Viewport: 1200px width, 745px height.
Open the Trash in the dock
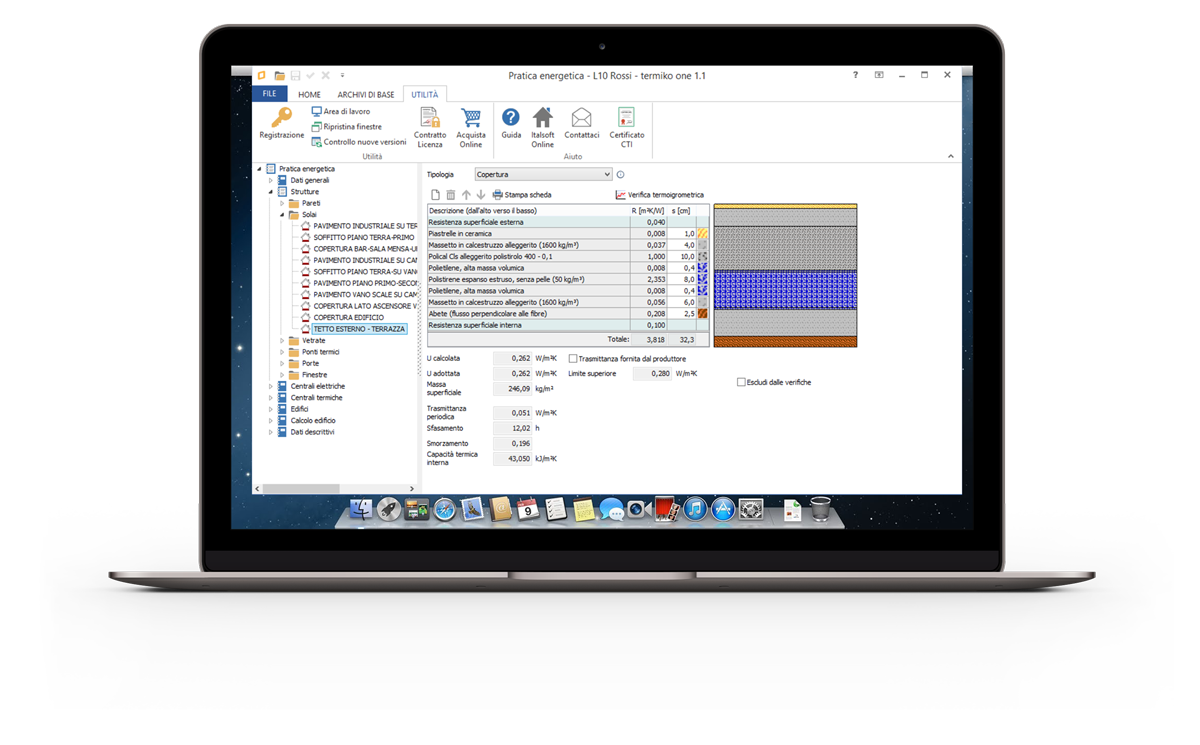pos(820,510)
